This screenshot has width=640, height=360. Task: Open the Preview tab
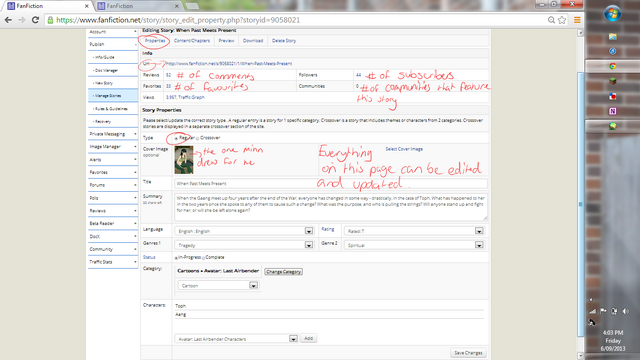point(226,41)
